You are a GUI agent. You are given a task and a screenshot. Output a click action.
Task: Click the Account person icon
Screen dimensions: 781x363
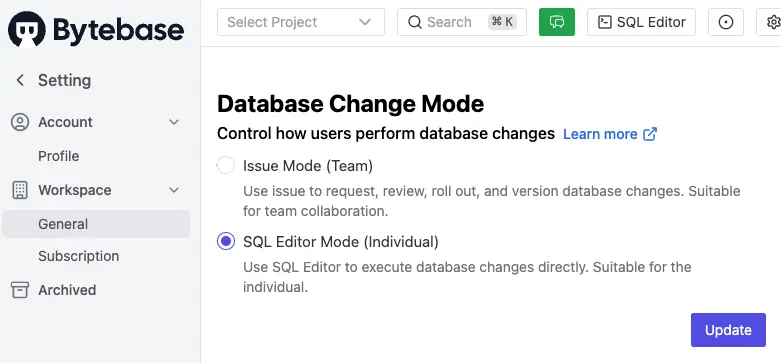tap(20, 122)
